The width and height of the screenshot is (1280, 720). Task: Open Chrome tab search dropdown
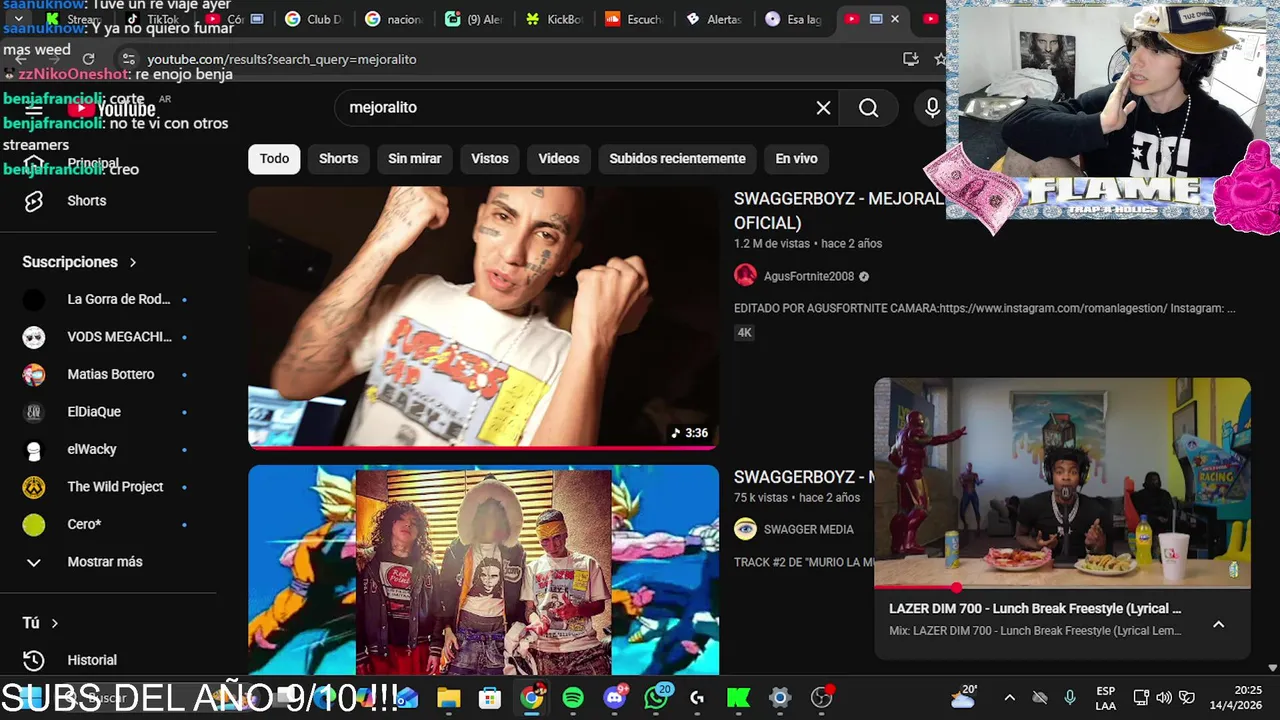(x=18, y=19)
